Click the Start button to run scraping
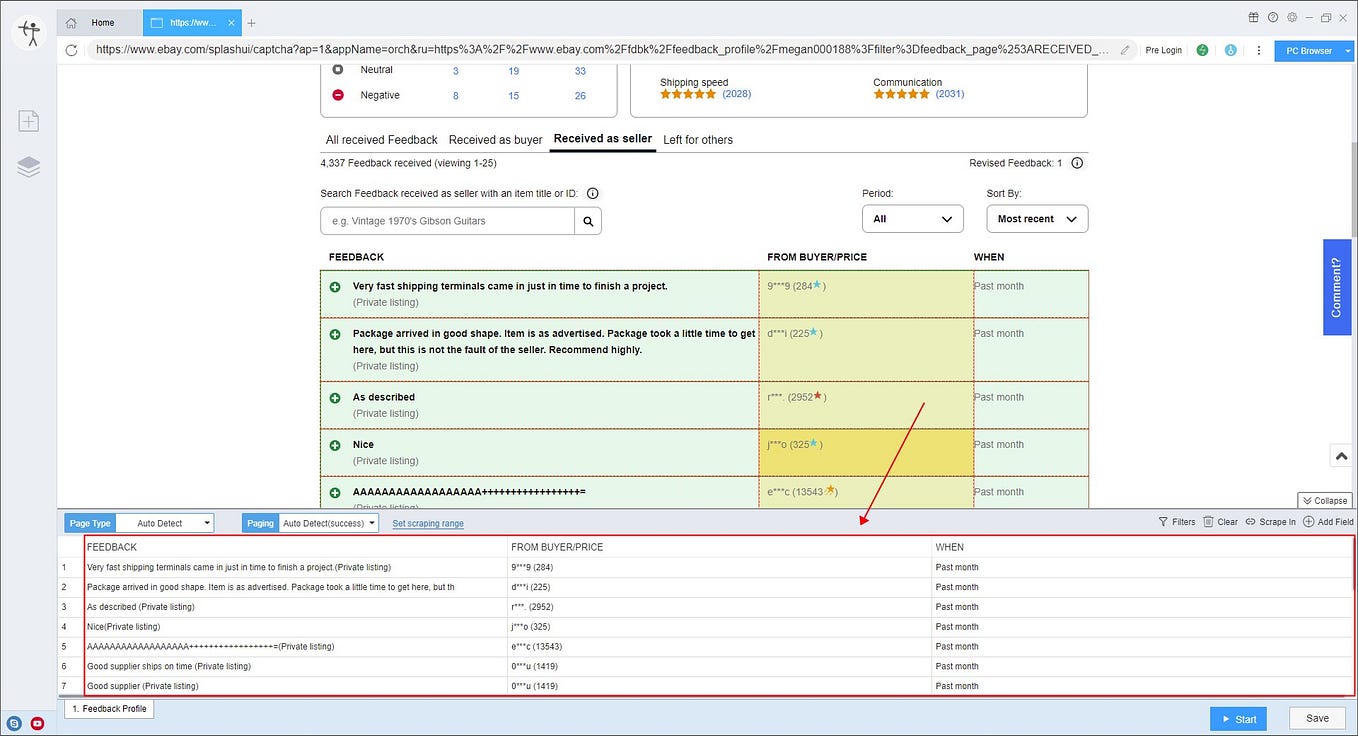 1238,718
